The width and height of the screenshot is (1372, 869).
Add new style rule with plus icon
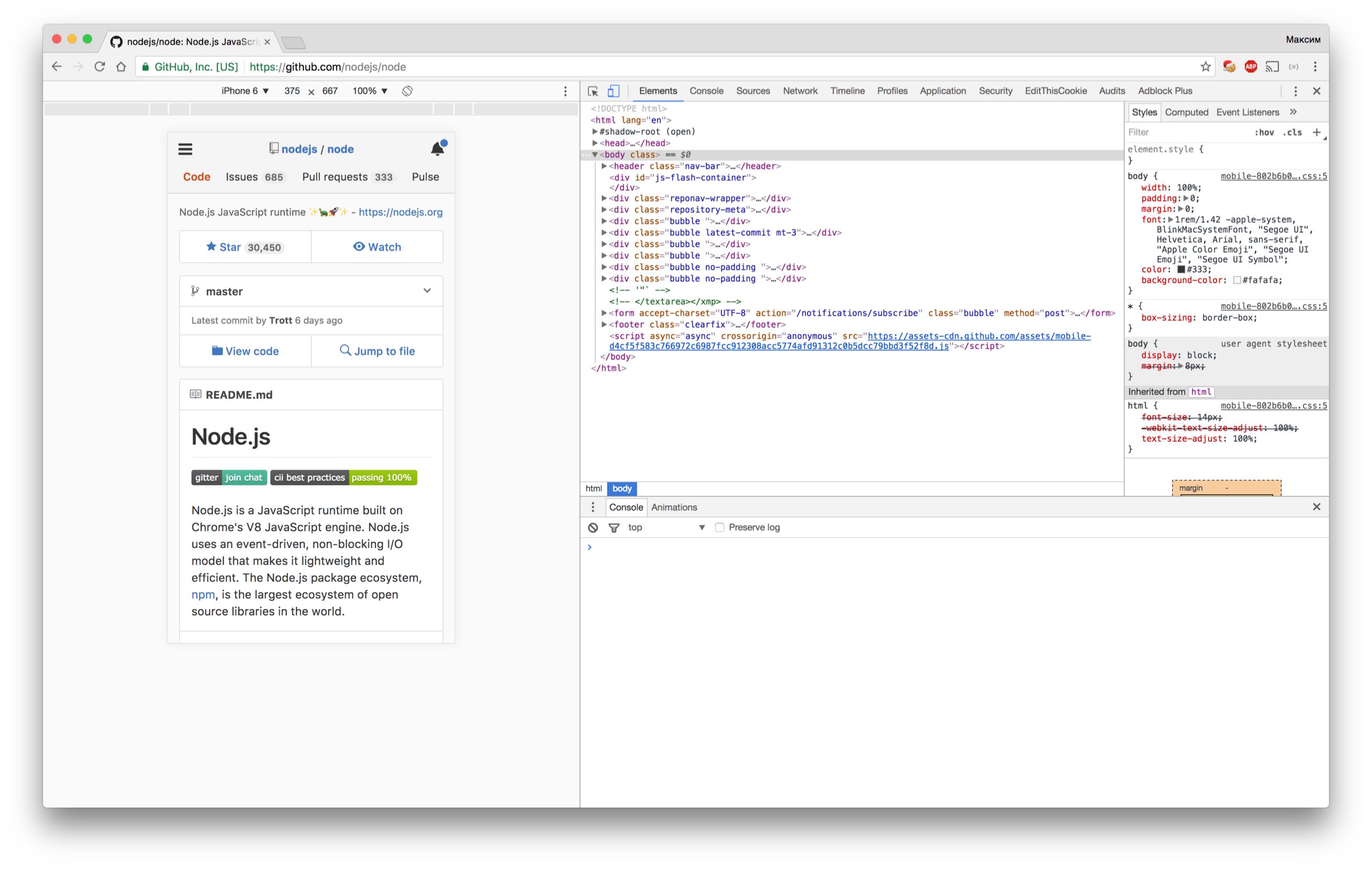click(x=1316, y=132)
